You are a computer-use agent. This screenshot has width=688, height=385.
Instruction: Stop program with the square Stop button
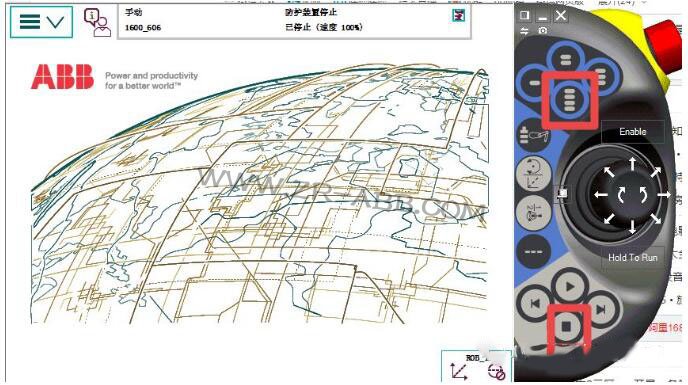click(566, 327)
